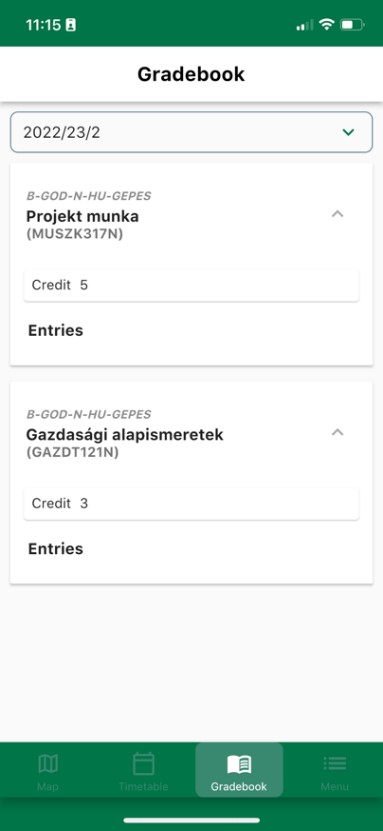The width and height of the screenshot is (383, 831).
Task: Tap the Credit 5 row
Action: tap(191, 285)
